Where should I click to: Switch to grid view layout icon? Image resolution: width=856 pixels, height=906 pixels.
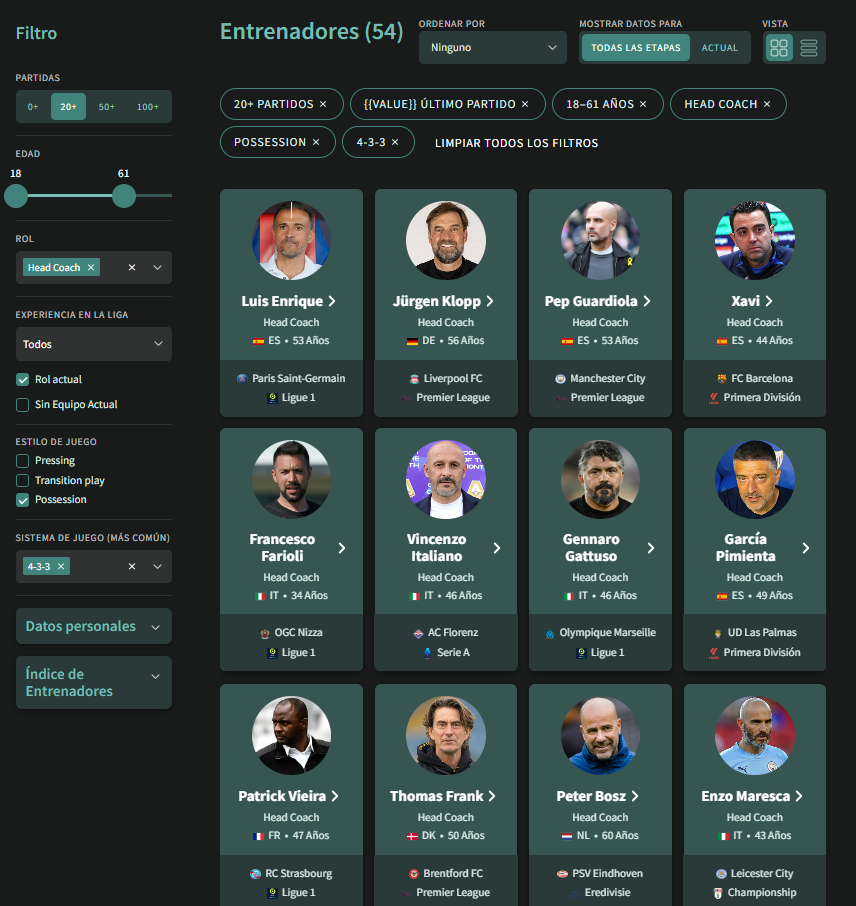[779, 47]
